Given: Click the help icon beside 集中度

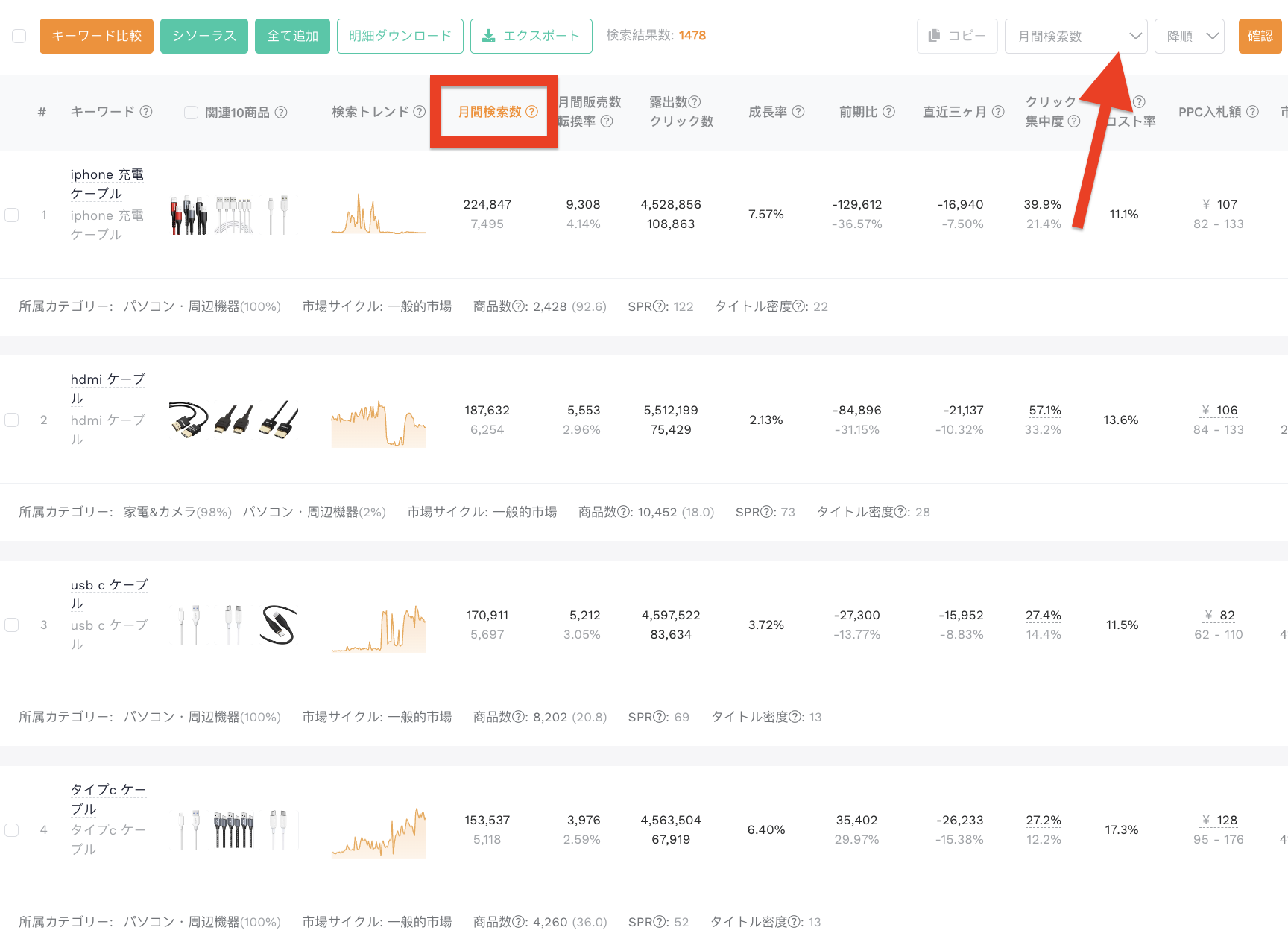Looking at the screenshot, I should coord(1074,121).
